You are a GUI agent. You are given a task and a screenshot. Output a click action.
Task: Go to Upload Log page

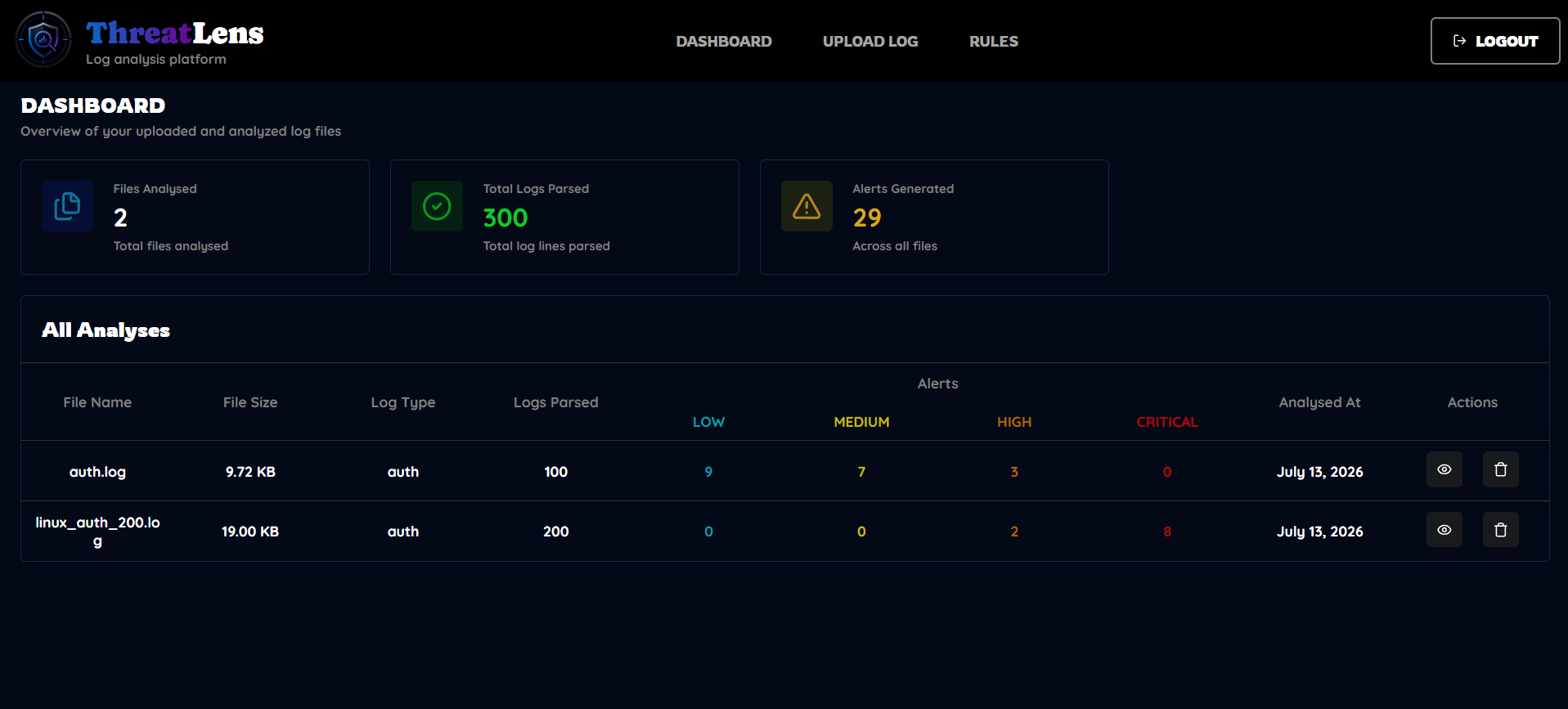pos(870,41)
